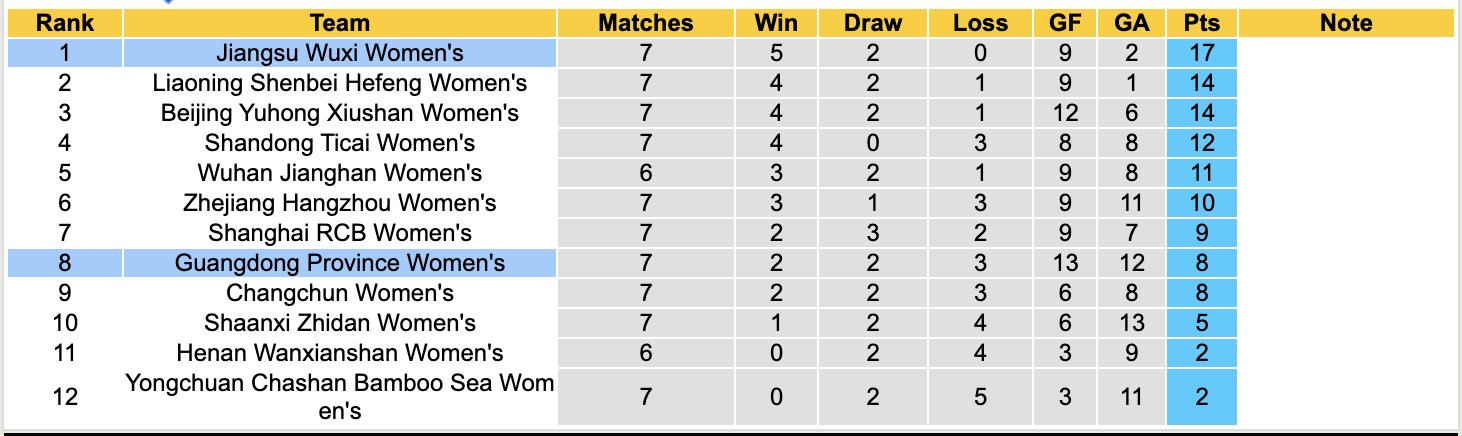This screenshot has width=1462, height=436.
Task: Select the Changchun Women's team name
Action: coord(340,293)
